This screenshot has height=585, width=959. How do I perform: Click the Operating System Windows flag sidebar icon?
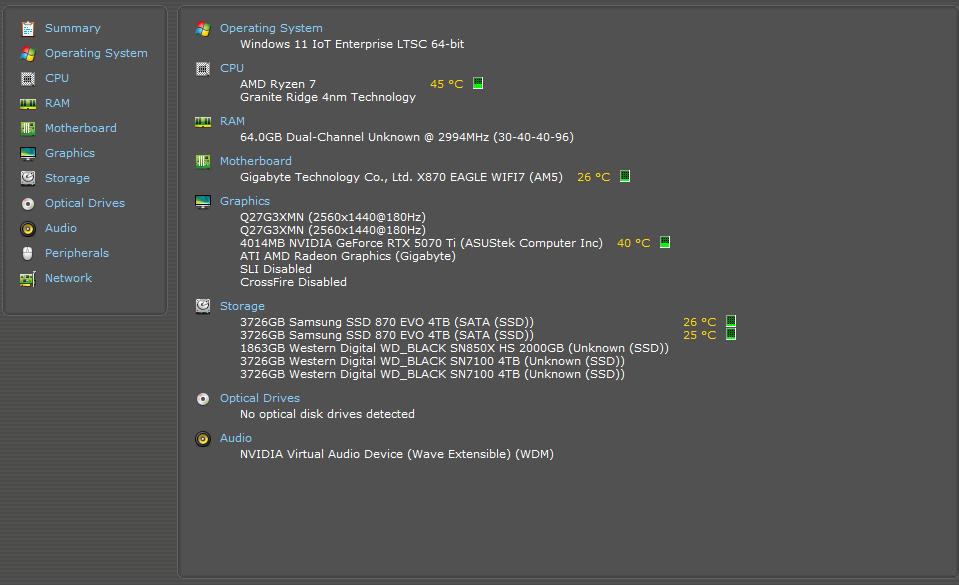click(28, 54)
